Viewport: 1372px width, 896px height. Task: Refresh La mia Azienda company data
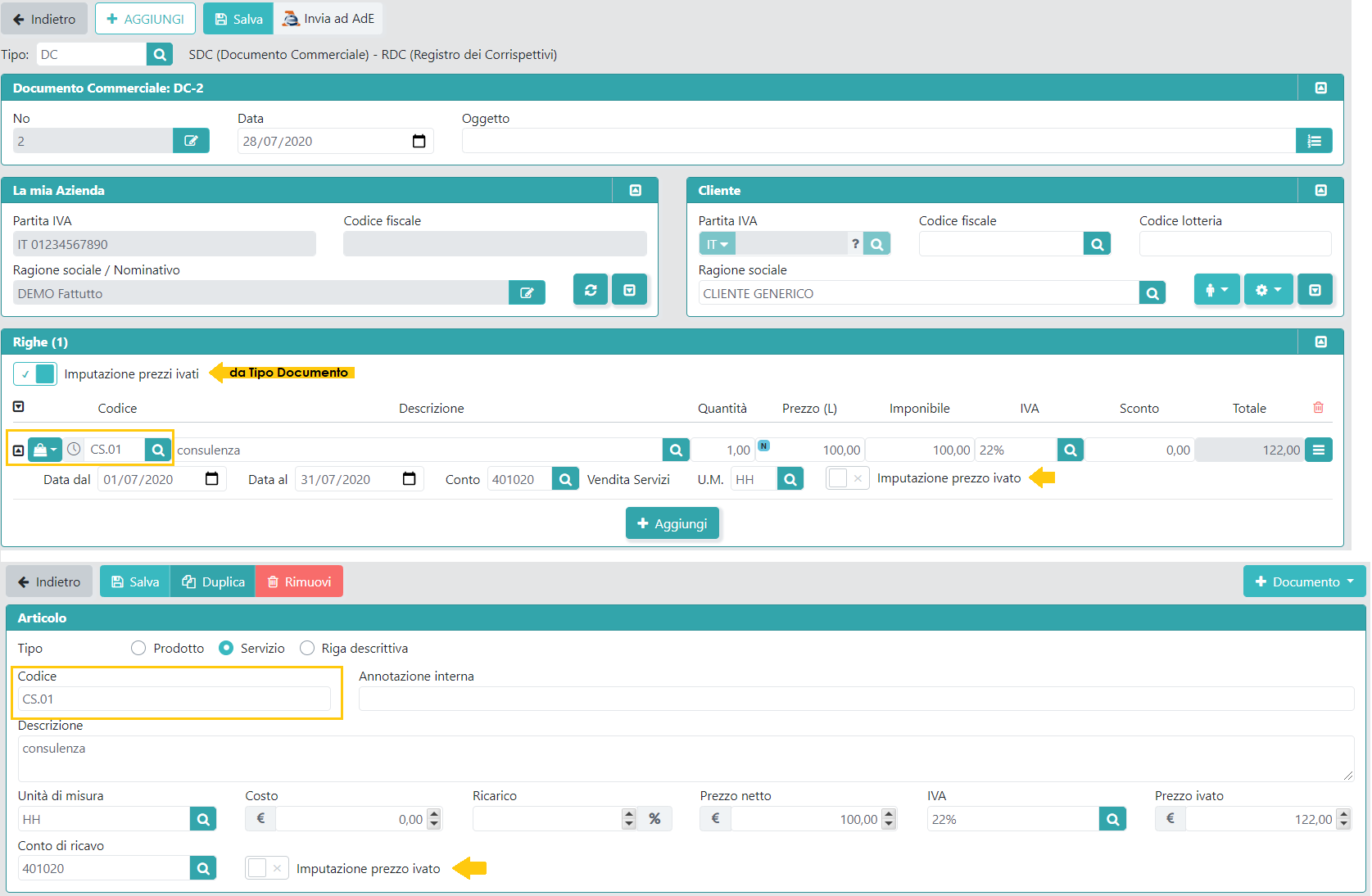591,290
